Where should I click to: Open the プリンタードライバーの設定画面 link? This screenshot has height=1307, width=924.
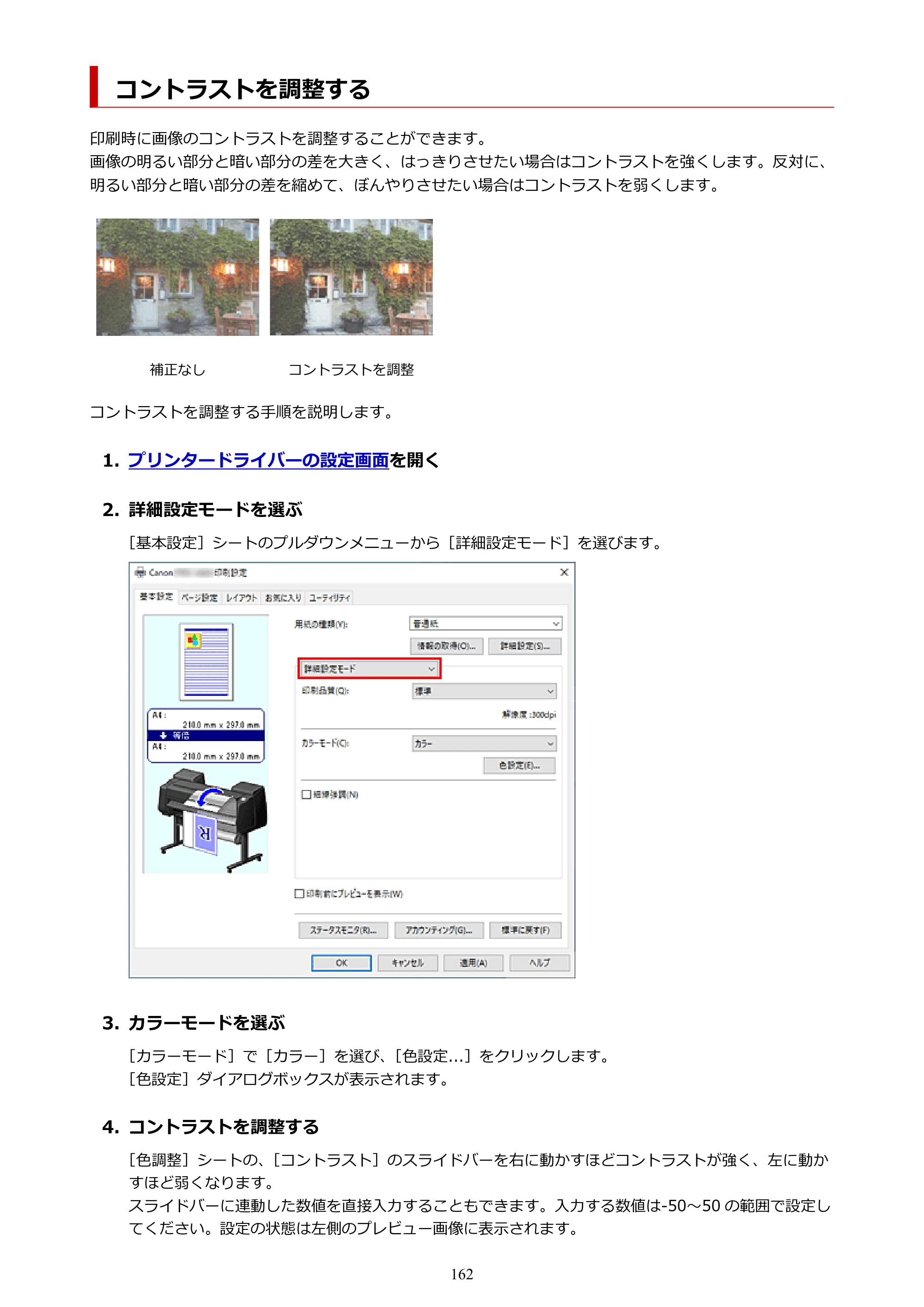coord(258,460)
